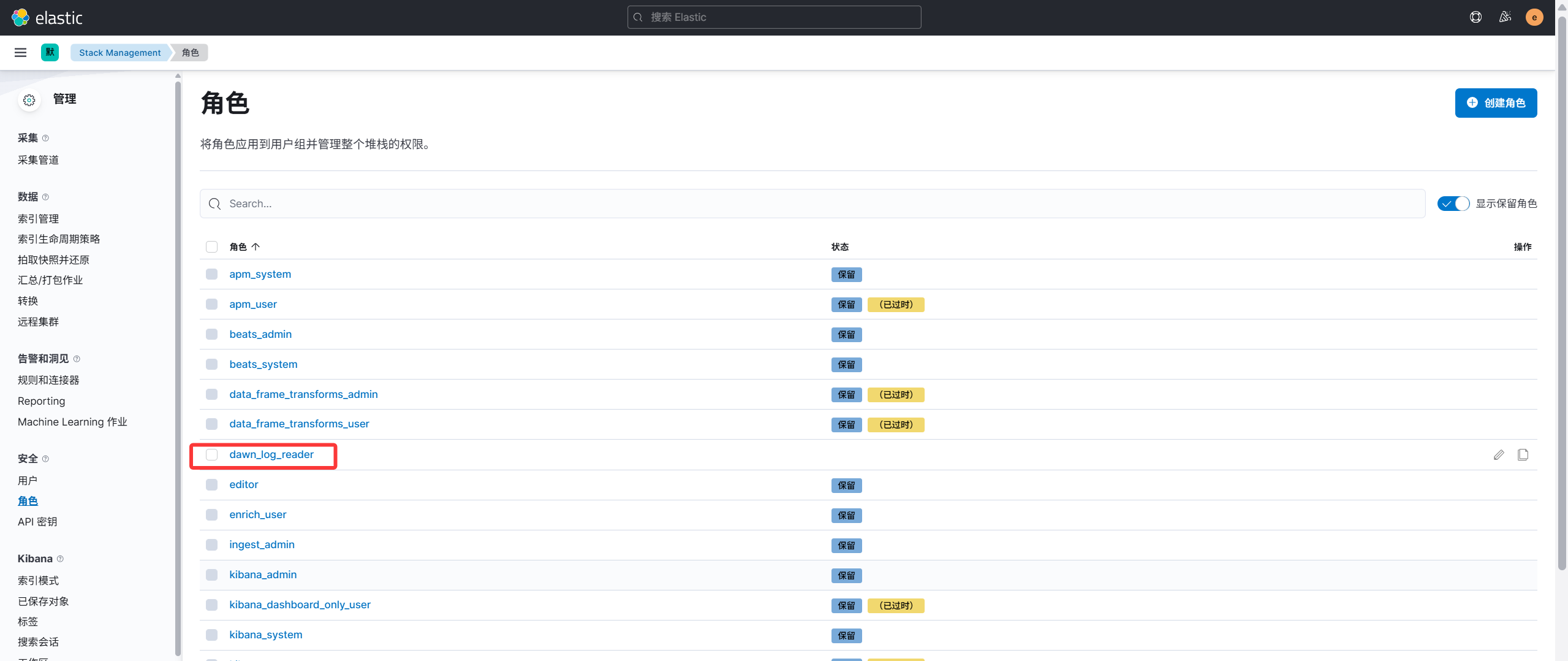
Task: Open the user account avatar
Action: [1534, 17]
